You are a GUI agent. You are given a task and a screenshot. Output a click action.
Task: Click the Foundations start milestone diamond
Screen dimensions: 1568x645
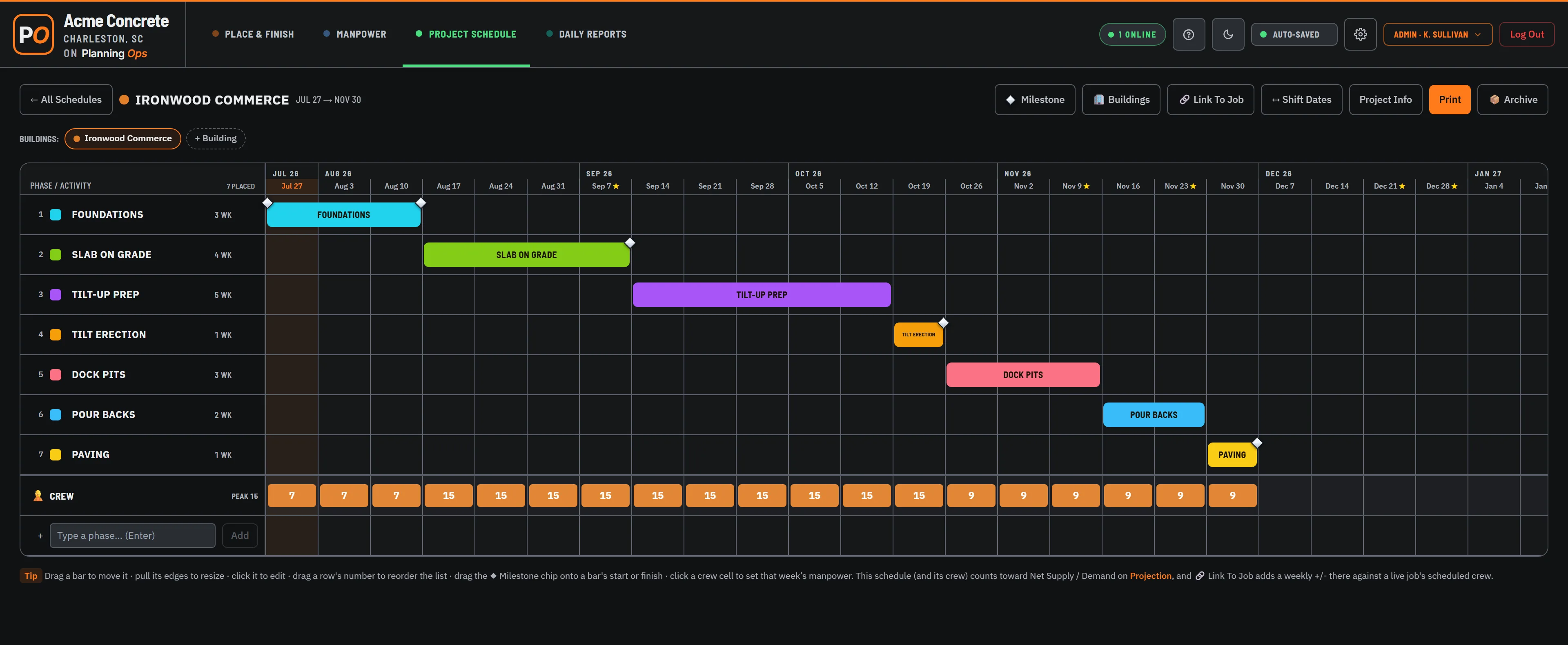coord(267,202)
